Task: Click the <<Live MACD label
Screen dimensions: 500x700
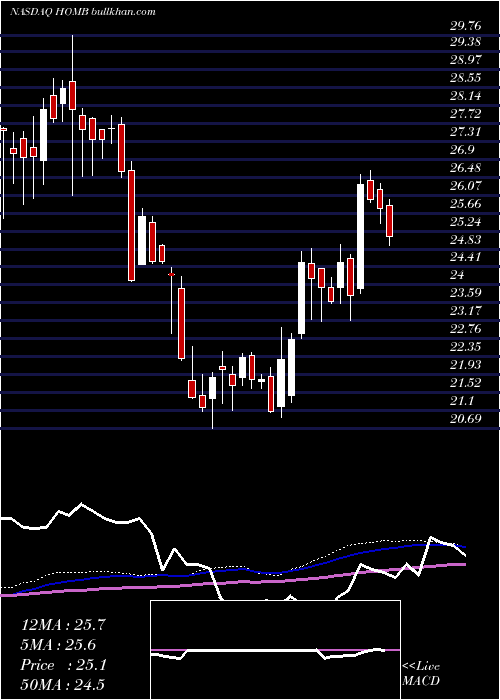Action: tap(421, 674)
